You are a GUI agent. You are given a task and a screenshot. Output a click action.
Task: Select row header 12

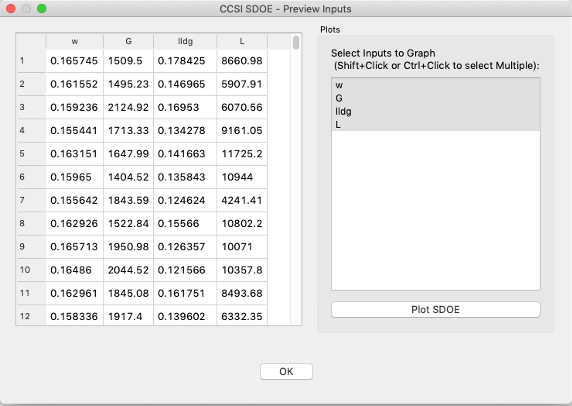pos(31,316)
